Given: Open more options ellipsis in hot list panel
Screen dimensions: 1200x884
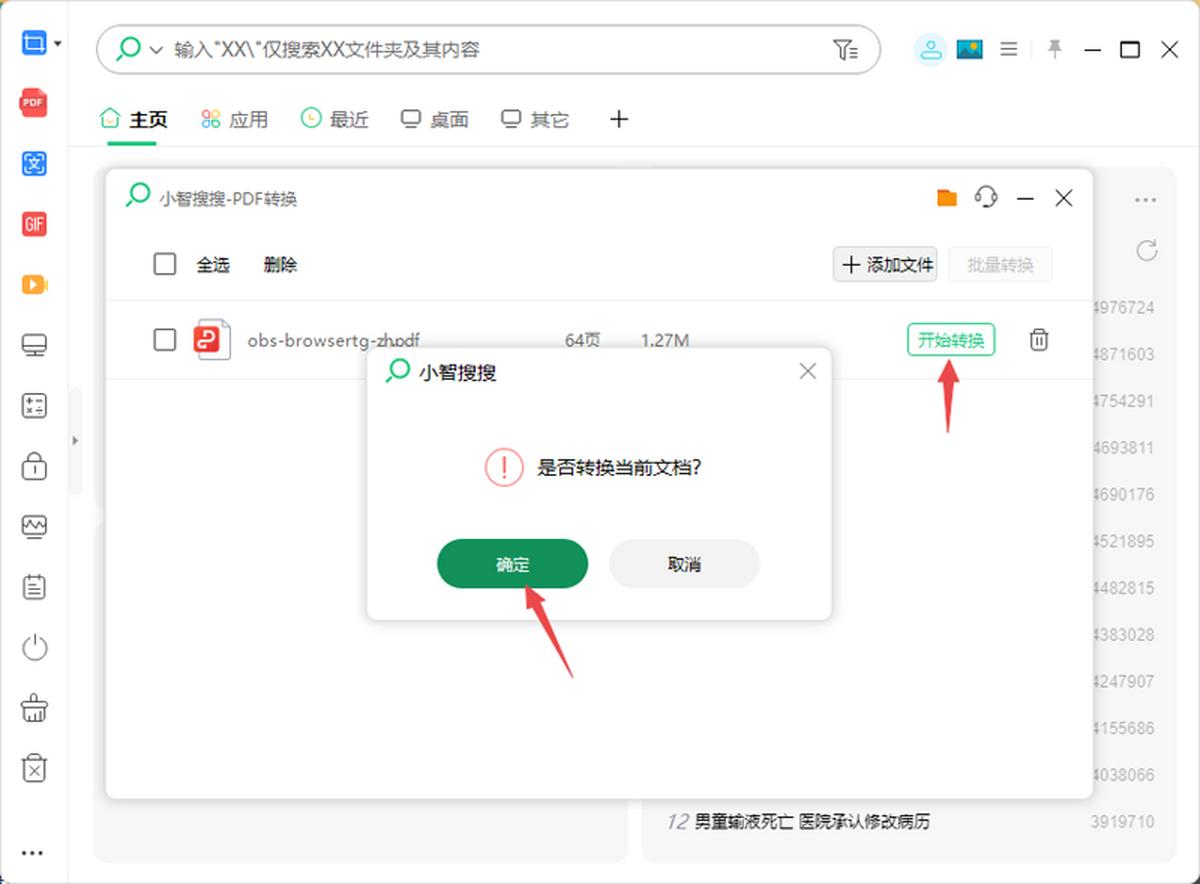Looking at the screenshot, I should pyautogui.click(x=1145, y=200).
